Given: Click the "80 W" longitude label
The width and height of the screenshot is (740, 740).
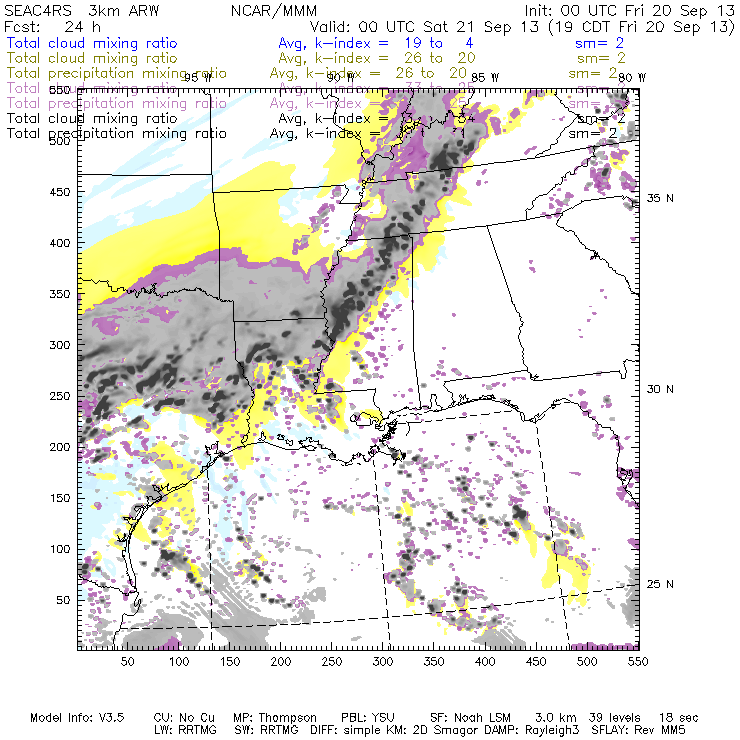Looking at the screenshot, I should pos(632,78).
